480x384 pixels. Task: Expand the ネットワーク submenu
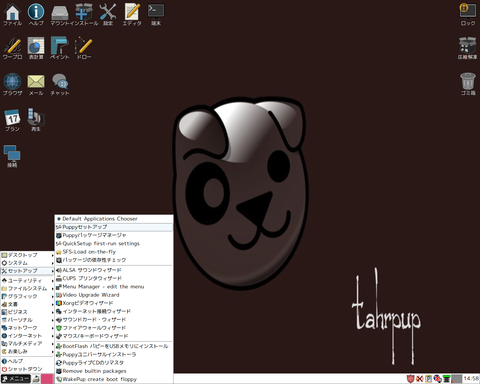tap(27, 328)
